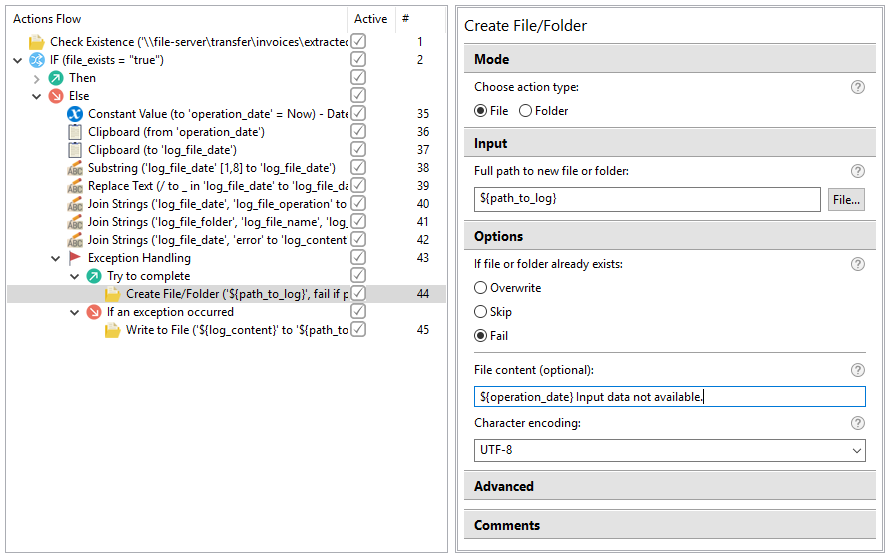Click the Try to complete green icon
The width and height of the screenshot is (890, 557).
click(94, 277)
